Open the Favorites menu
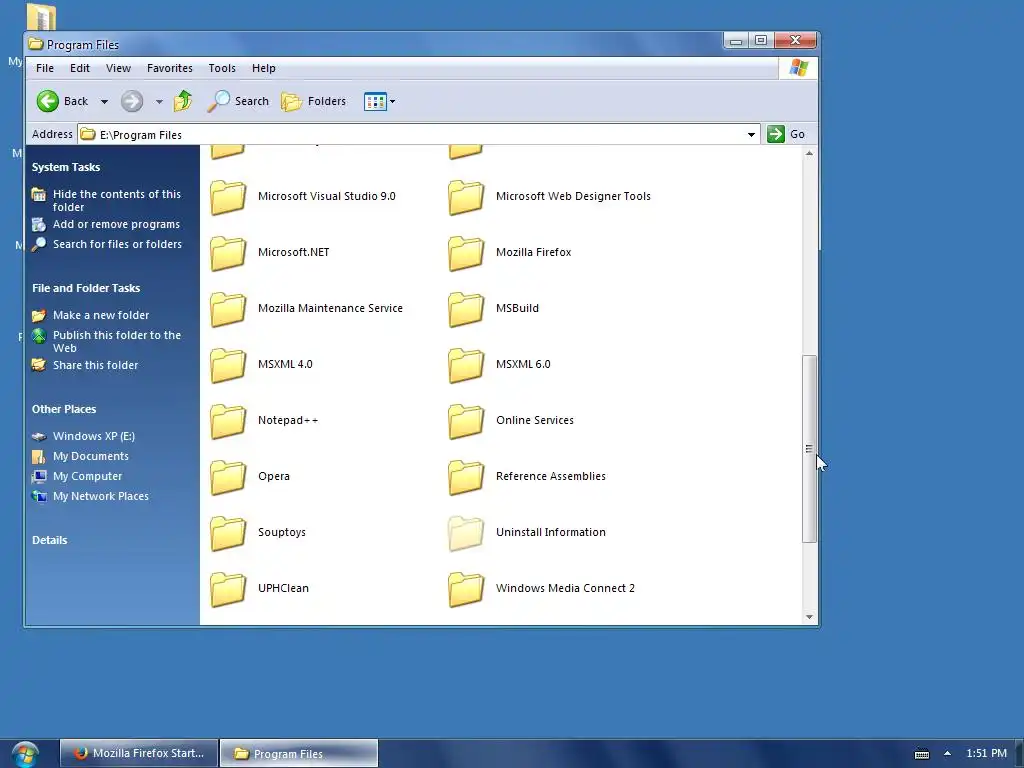 pyautogui.click(x=170, y=68)
